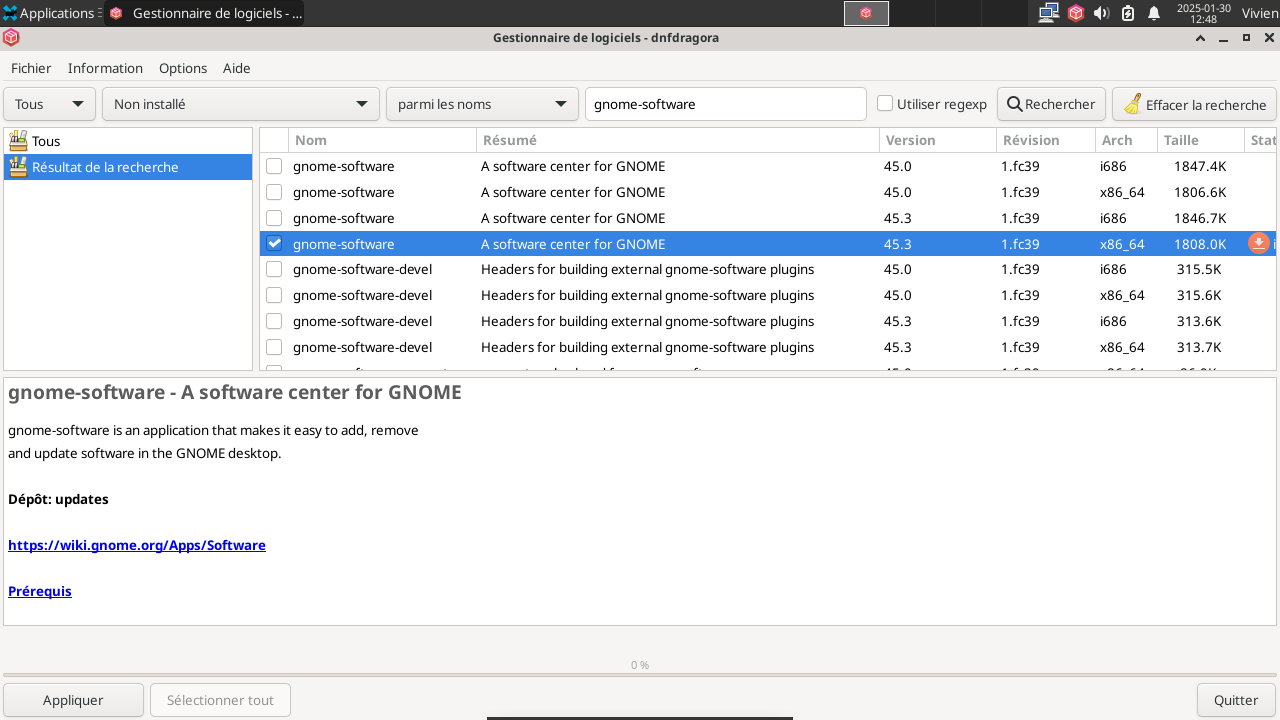1280x720 pixels.
Task: Select the active workspace with dnfdragora thumbnail
Action: [866, 13]
